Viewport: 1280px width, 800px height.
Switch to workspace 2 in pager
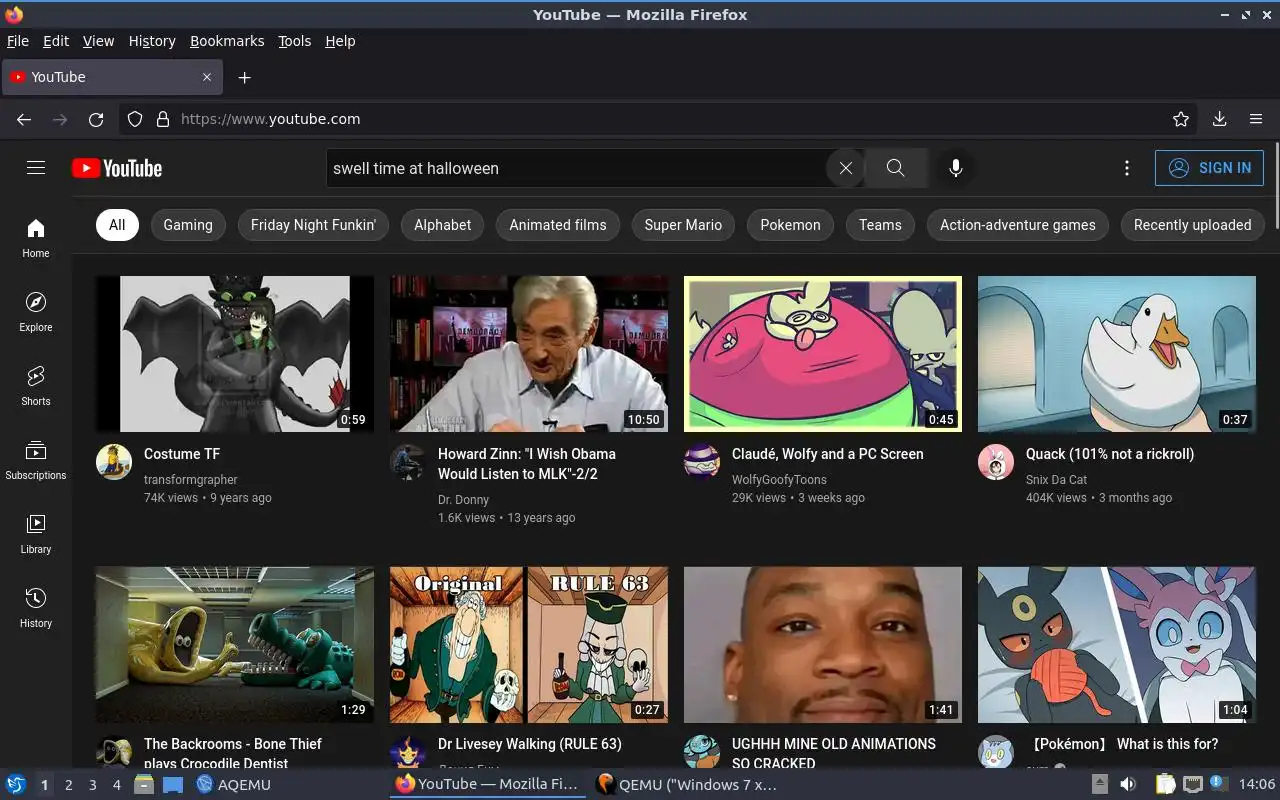68,785
